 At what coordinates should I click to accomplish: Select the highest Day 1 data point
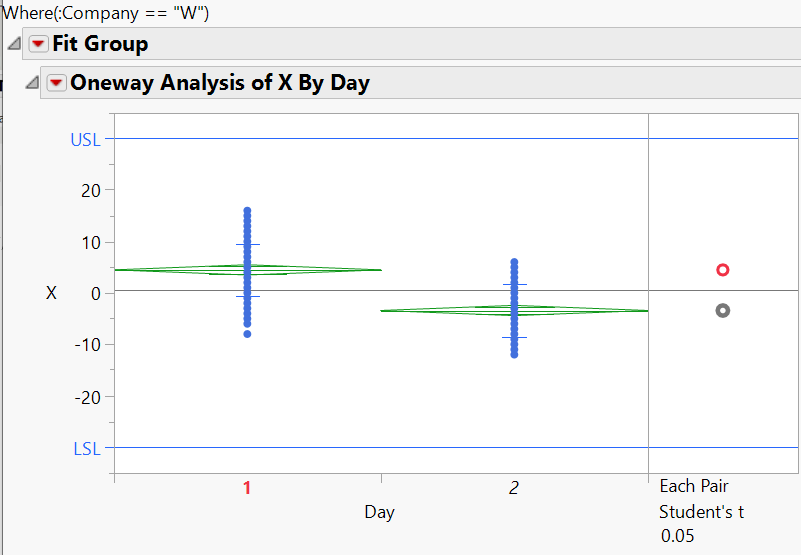click(247, 212)
